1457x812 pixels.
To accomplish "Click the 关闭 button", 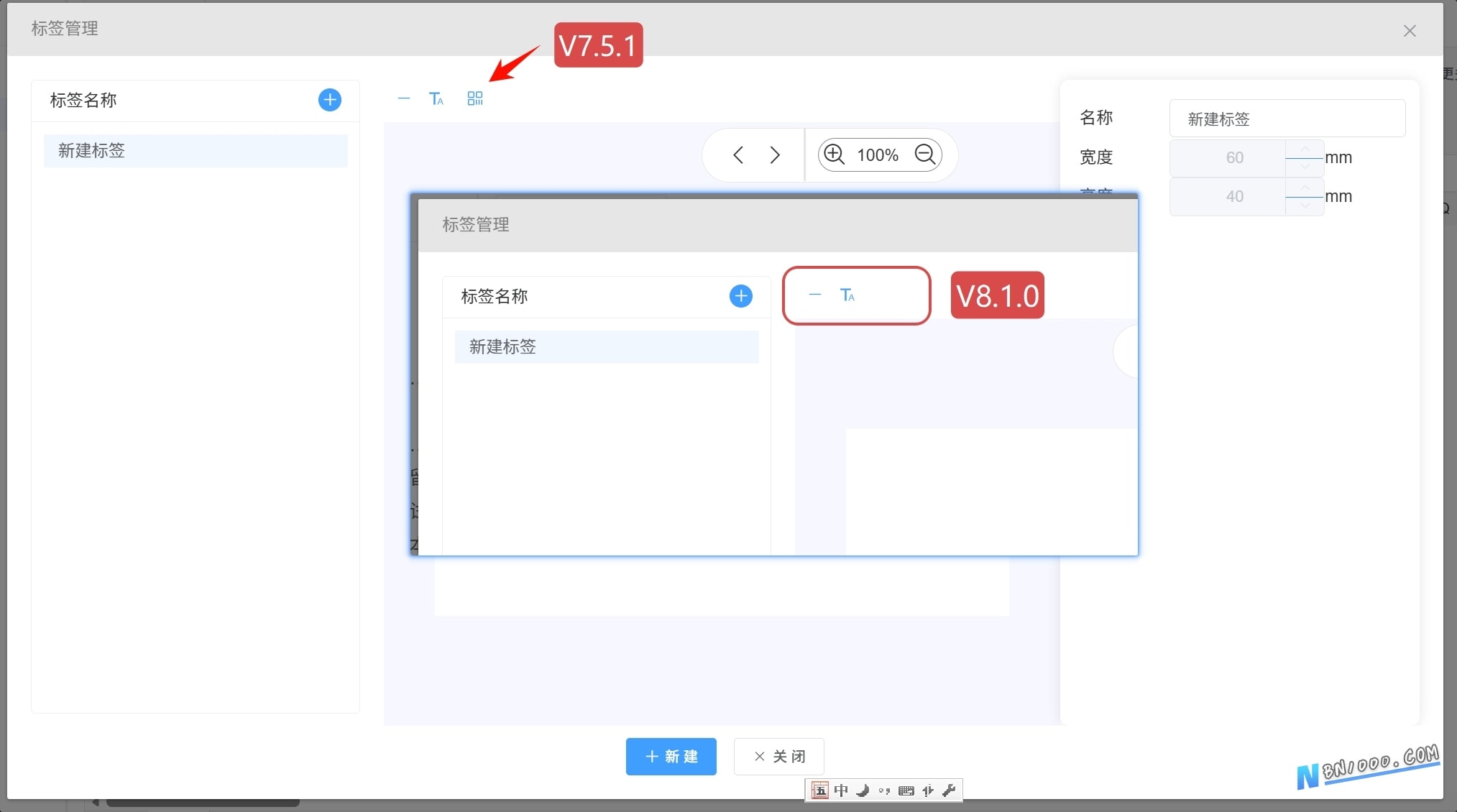I will click(x=778, y=757).
